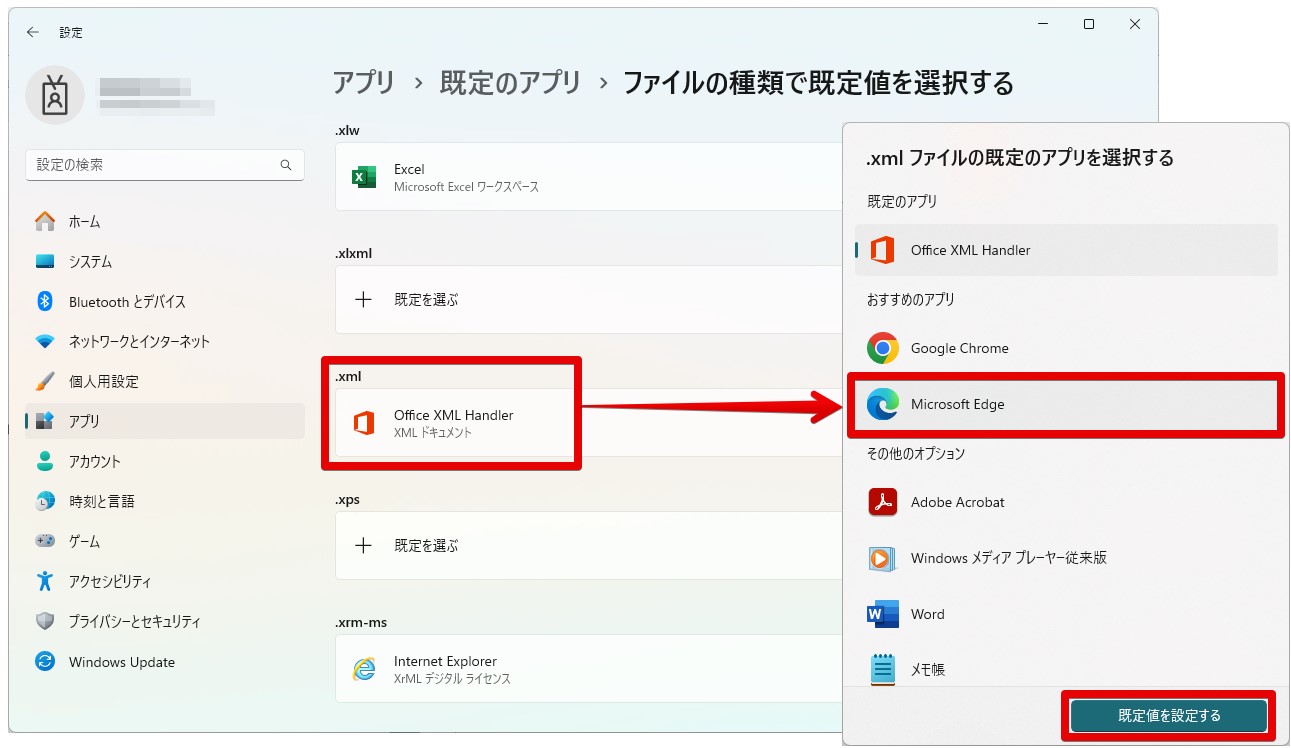Click the Gaming controller icon
Screen dimensions: 1291x748
pyautogui.click(x=45, y=541)
